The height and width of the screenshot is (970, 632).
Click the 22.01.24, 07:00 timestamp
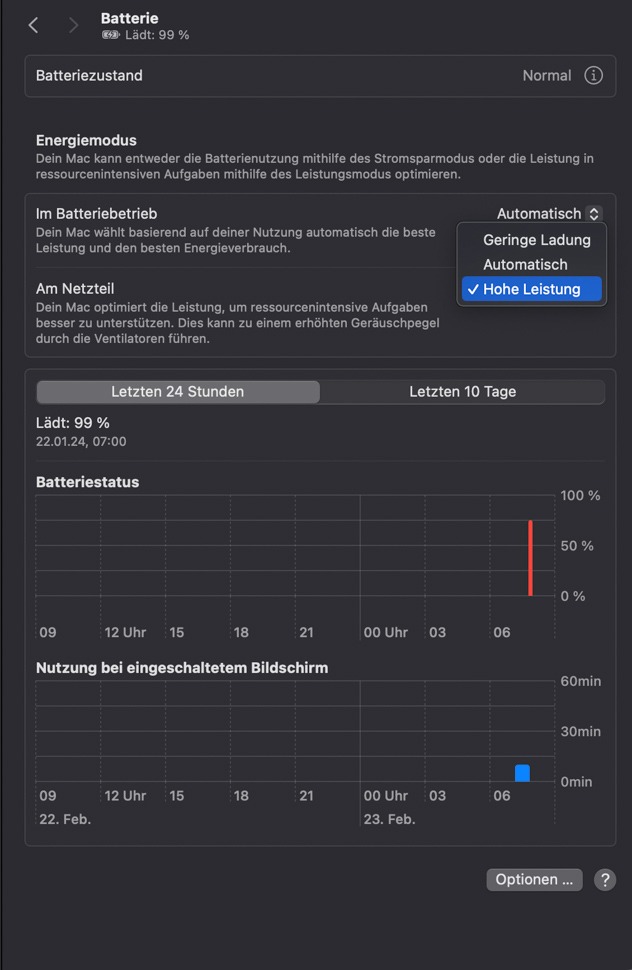[x=81, y=442]
